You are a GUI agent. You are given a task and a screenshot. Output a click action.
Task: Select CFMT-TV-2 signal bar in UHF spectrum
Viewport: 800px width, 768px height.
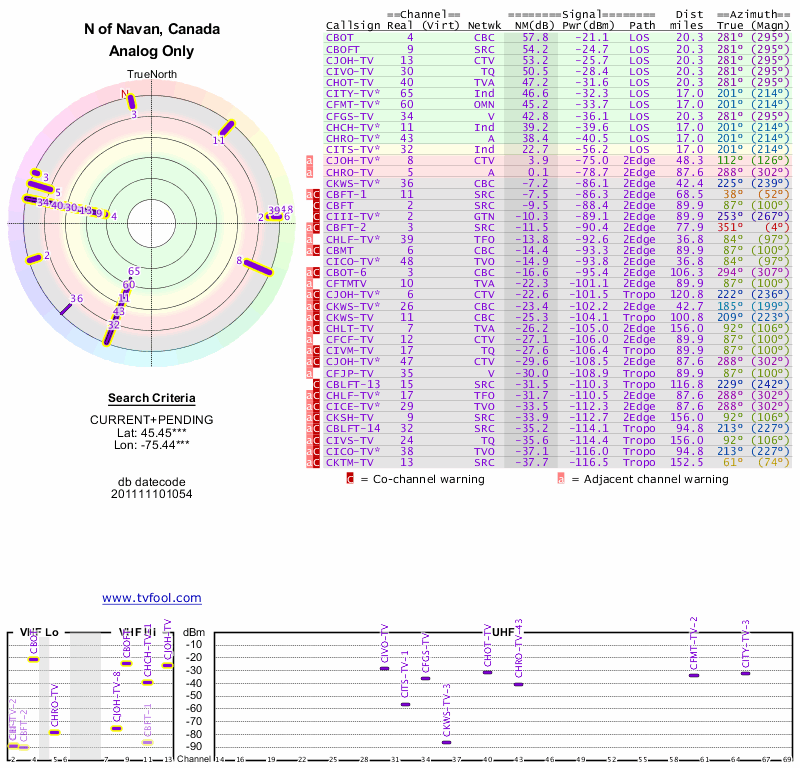click(694, 675)
